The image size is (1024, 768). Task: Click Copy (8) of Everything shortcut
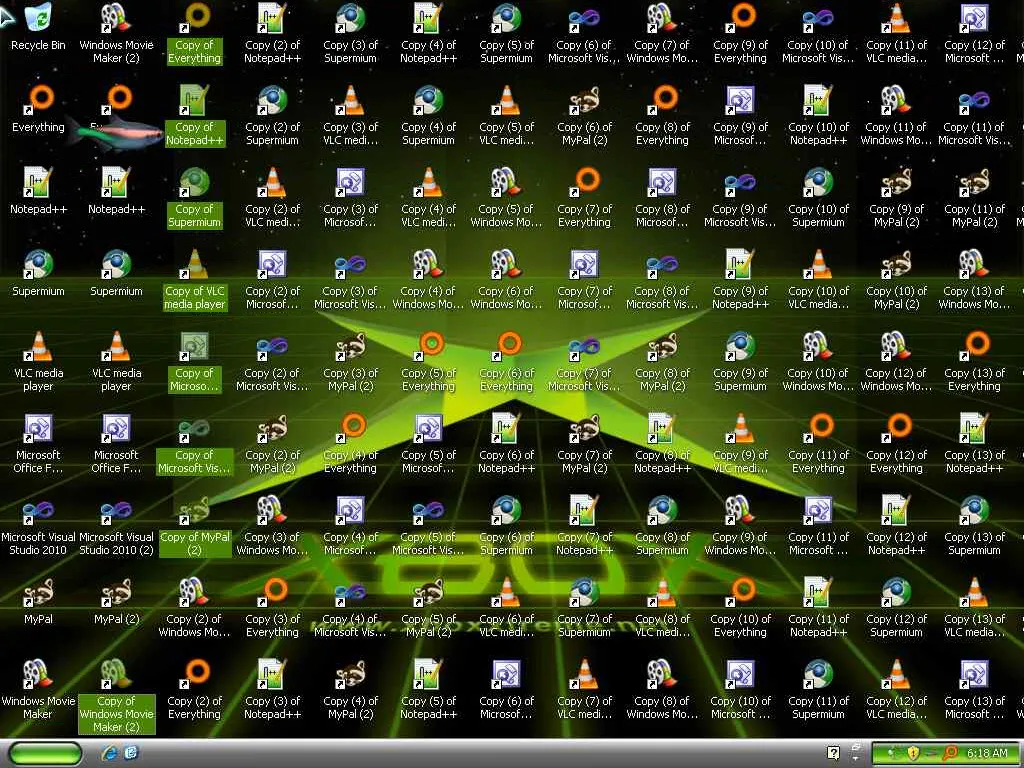662,115
